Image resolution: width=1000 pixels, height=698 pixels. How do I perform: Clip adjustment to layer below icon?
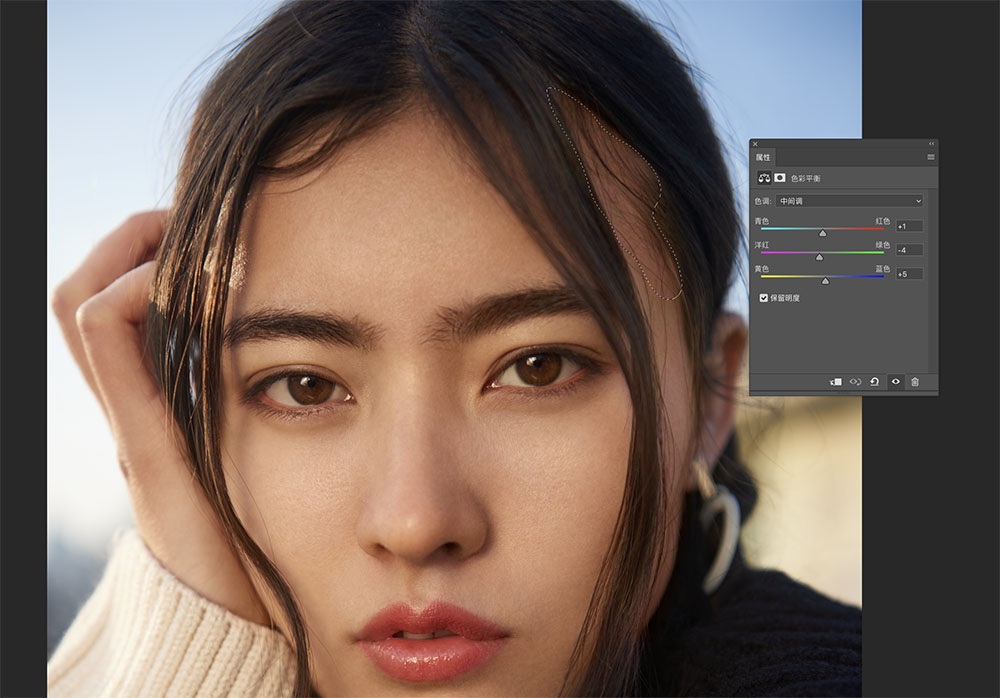pos(835,382)
